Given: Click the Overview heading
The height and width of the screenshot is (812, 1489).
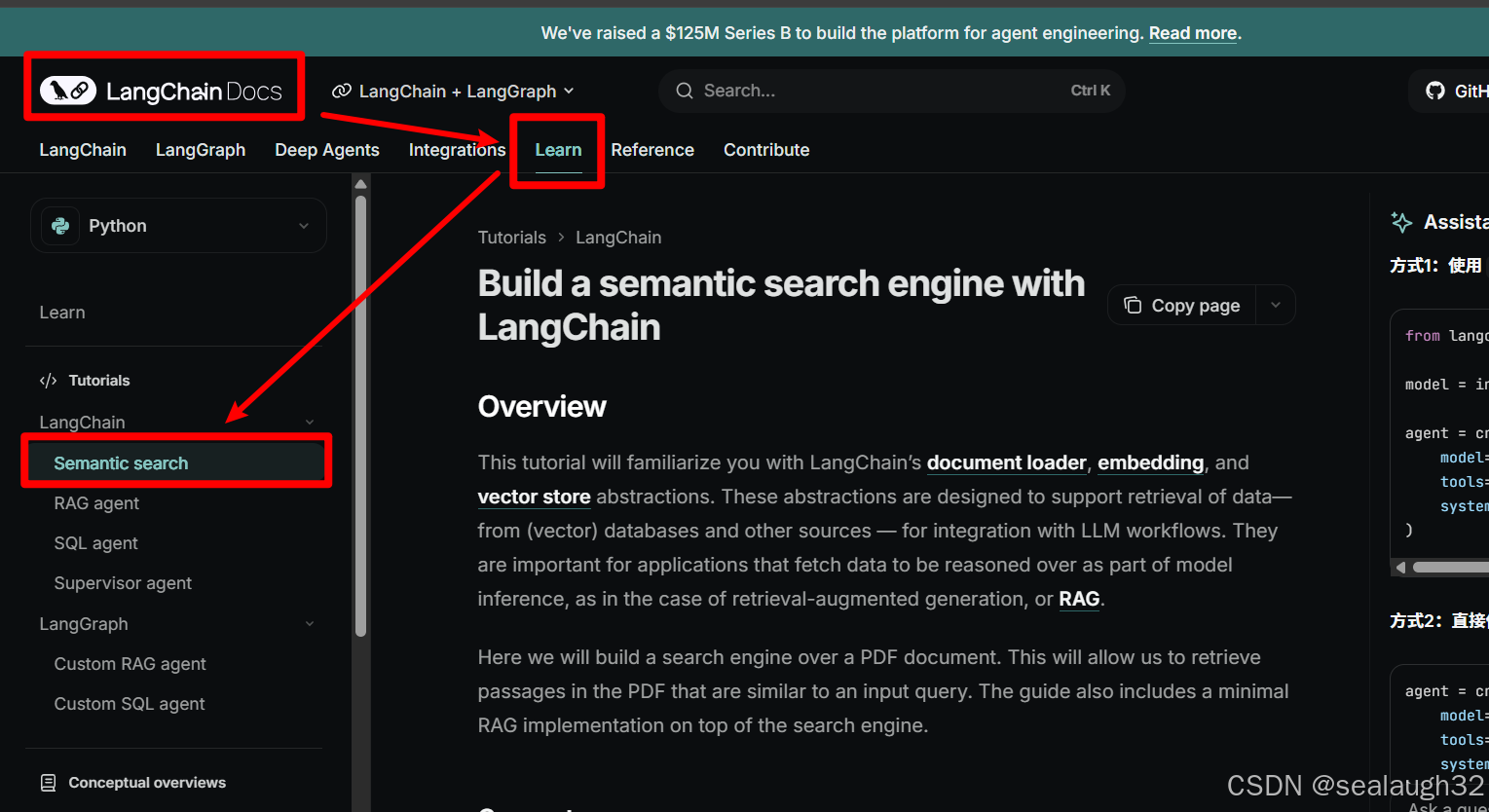Looking at the screenshot, I should click(x=542, y=407).
